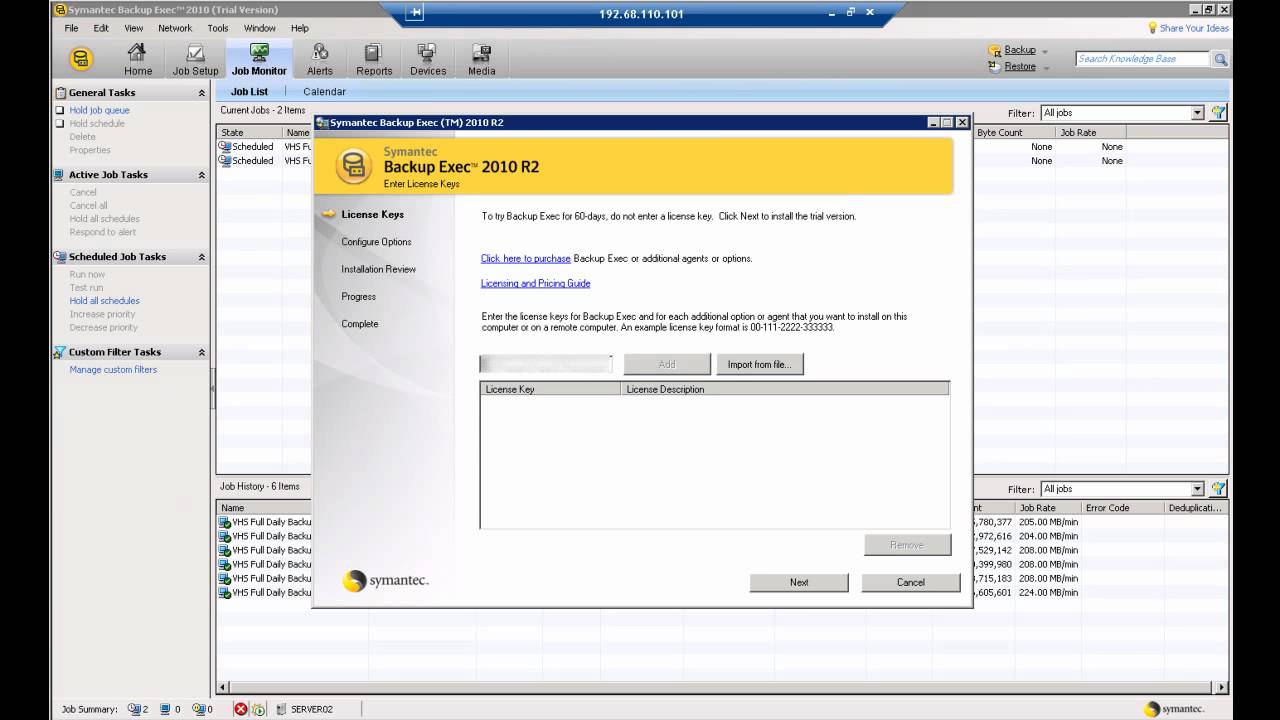Click the State column header in current jobs
The image size is (1280, 720).
tap(249, 132)
